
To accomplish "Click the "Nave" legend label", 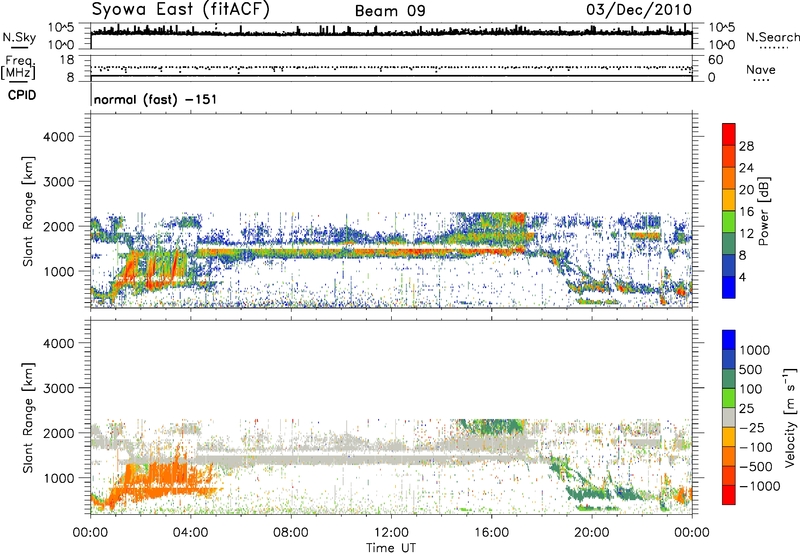I will 761,69.
